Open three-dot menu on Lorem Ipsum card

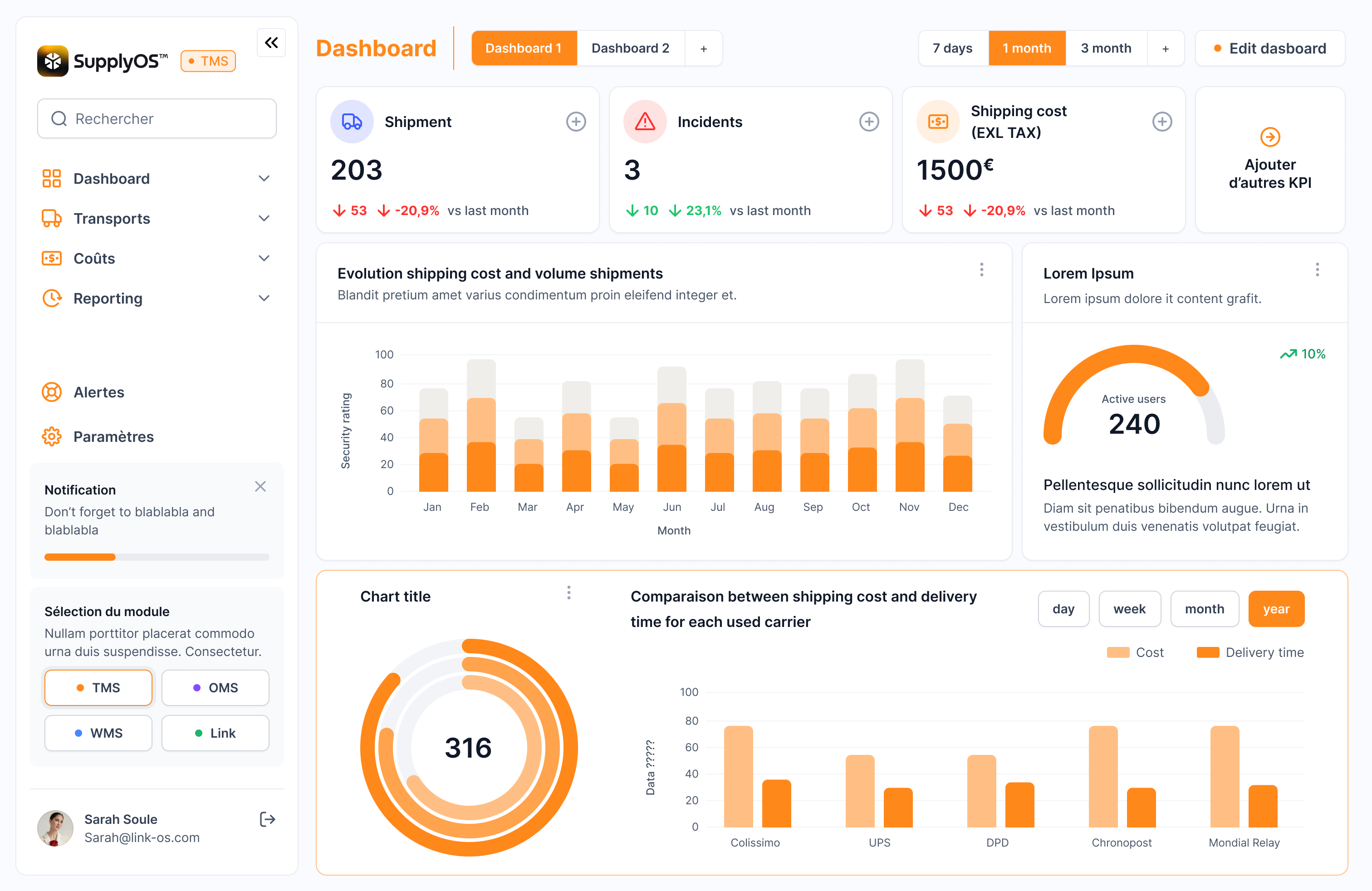[1317, 270]
